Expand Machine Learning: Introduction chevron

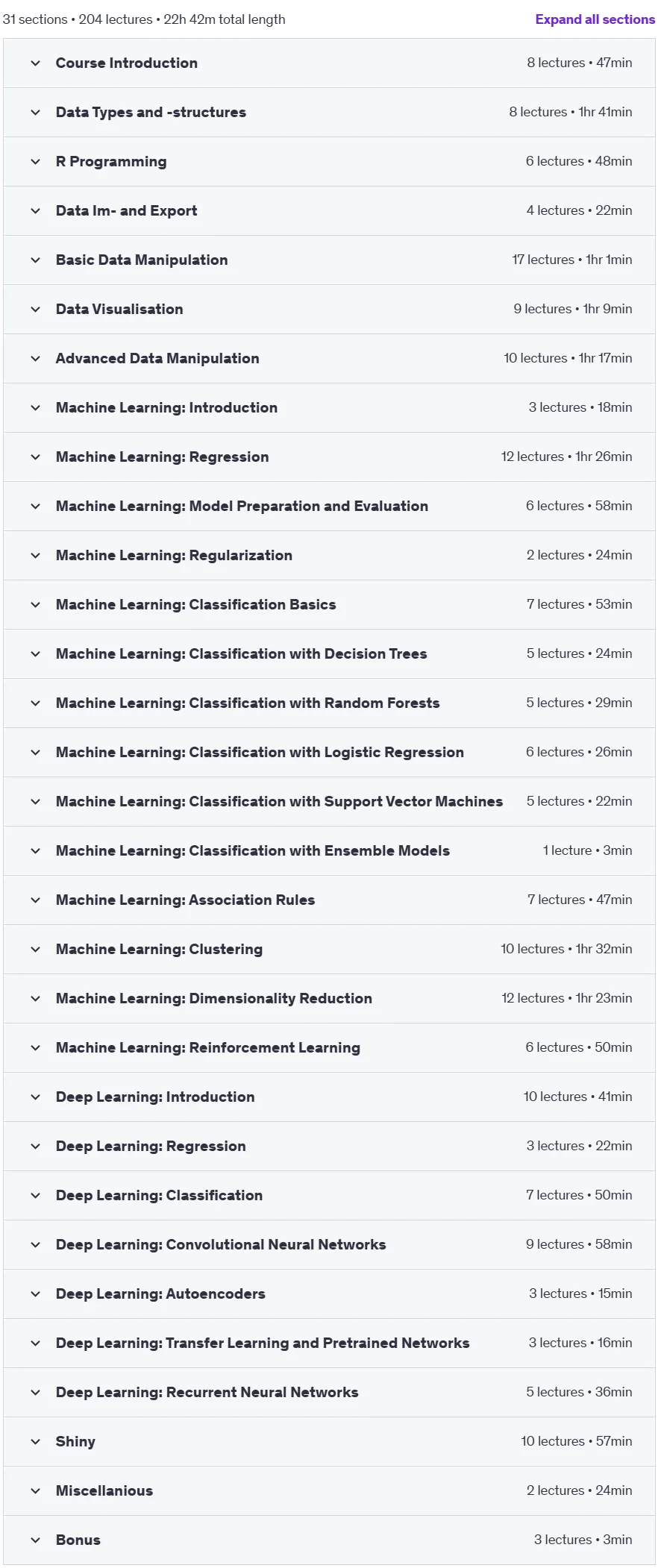[35, 408]
